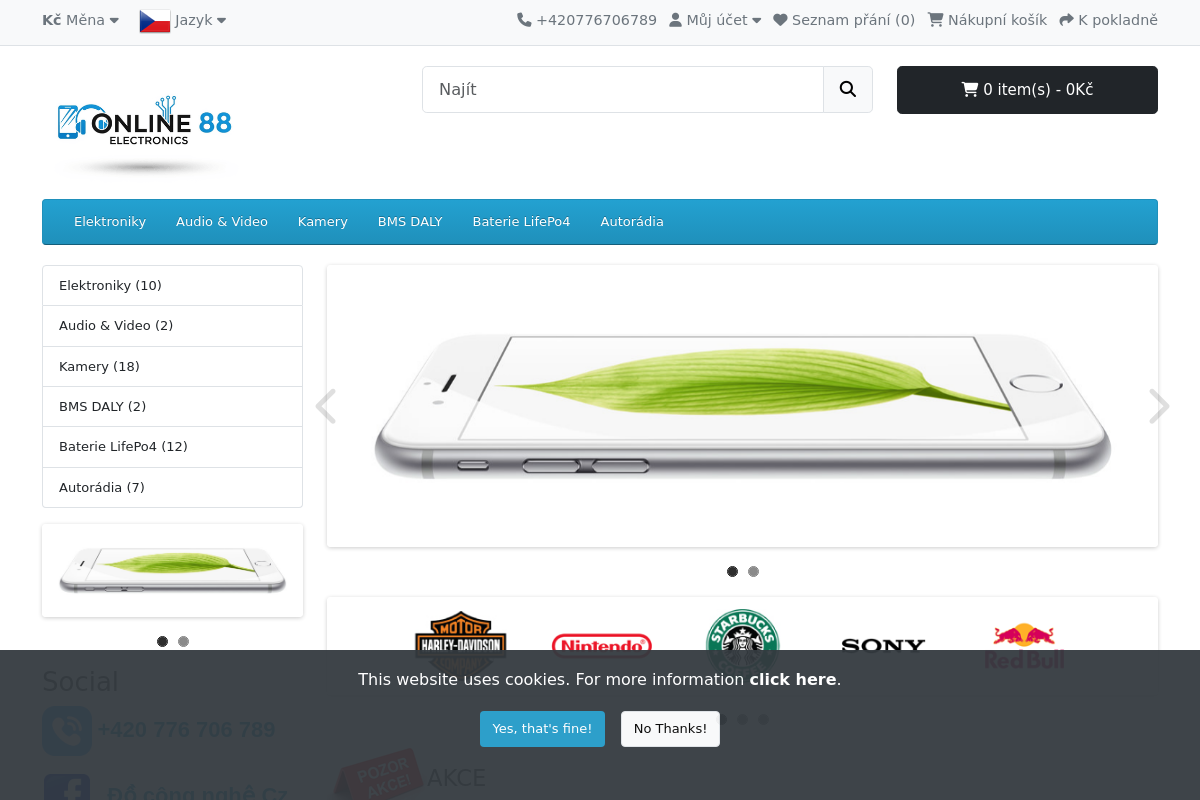Select first dot of main slideshow

click(732, 572)
